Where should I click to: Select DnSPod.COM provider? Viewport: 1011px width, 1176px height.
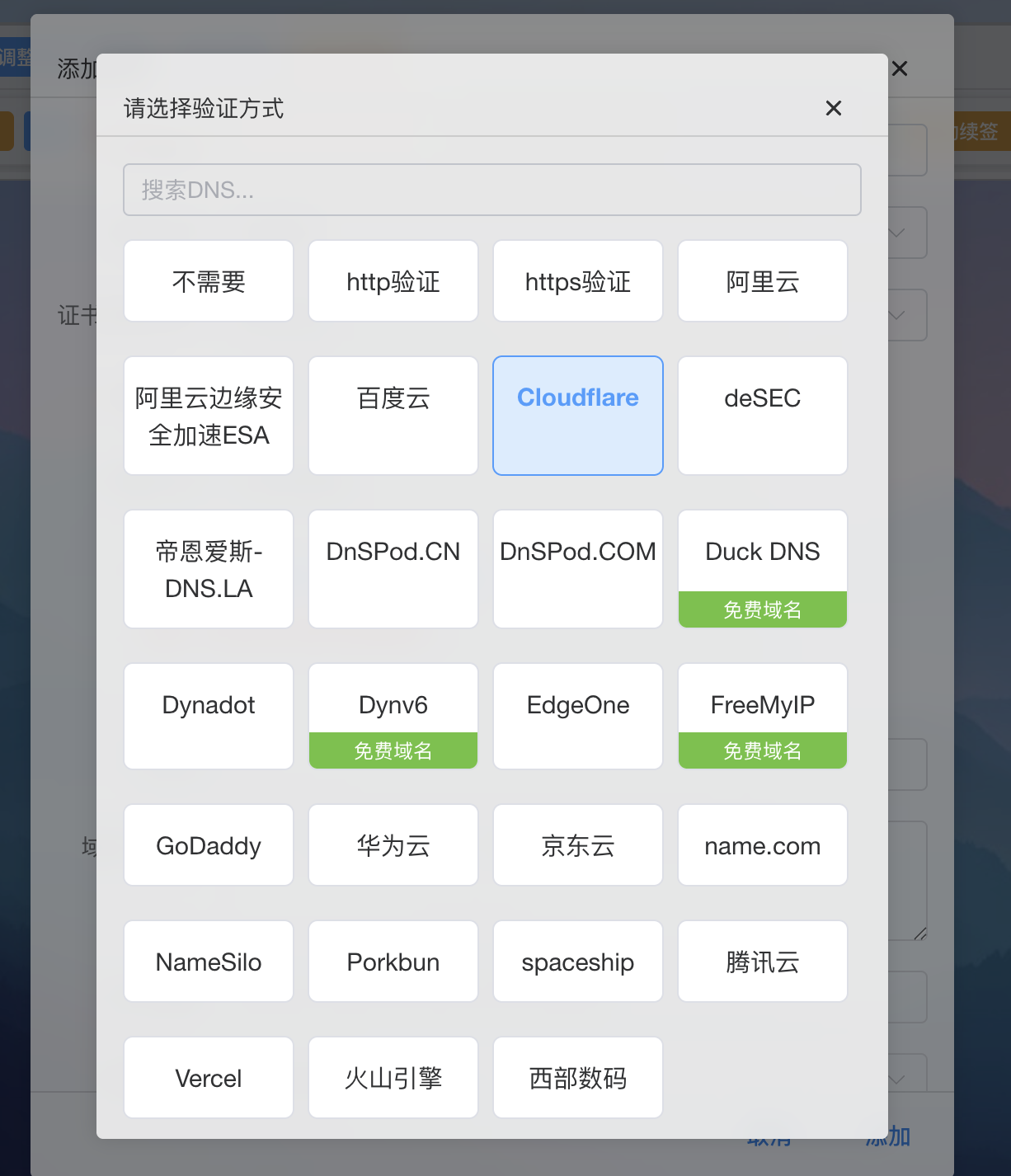pos(578,569)
